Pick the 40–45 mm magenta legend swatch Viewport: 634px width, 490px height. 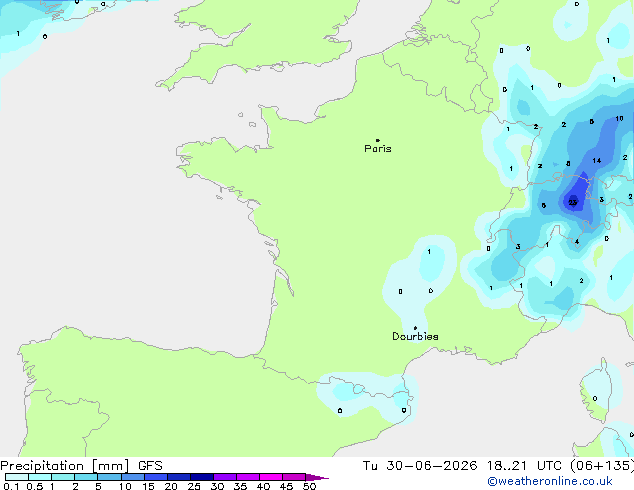[x=271, y=477]
